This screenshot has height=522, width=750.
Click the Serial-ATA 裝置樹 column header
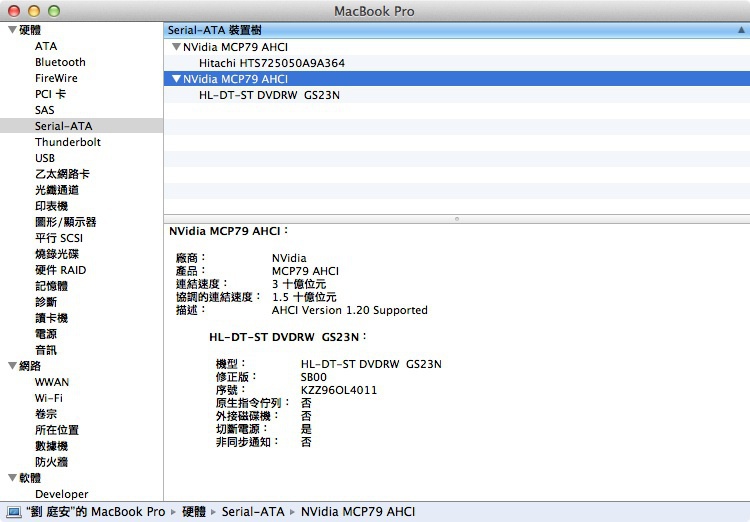coord(457,30)
